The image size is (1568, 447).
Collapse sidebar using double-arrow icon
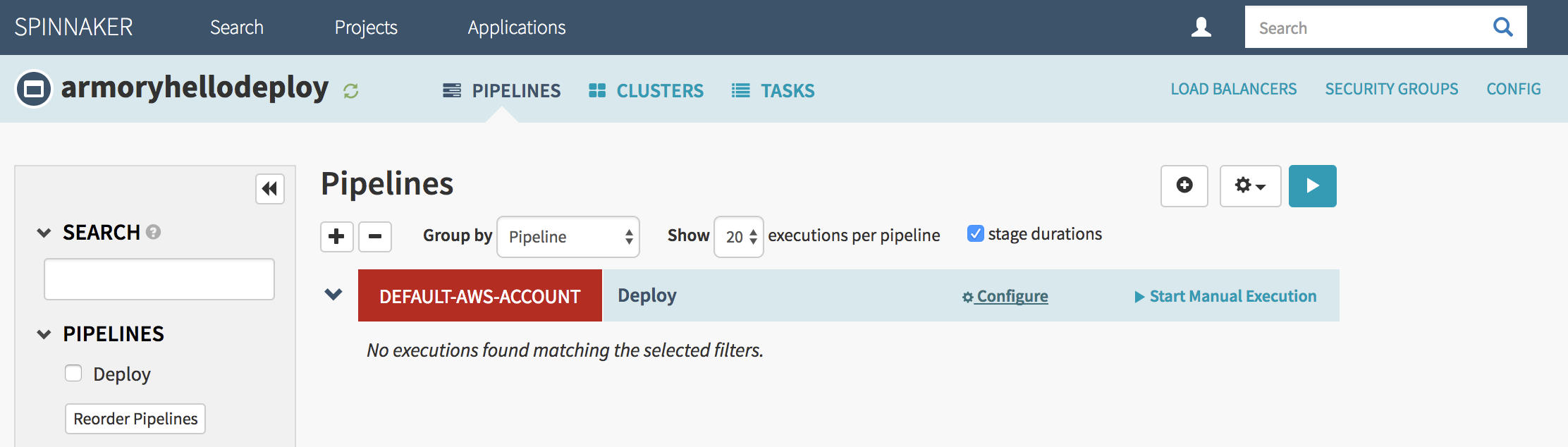click(x=269, y=189)
